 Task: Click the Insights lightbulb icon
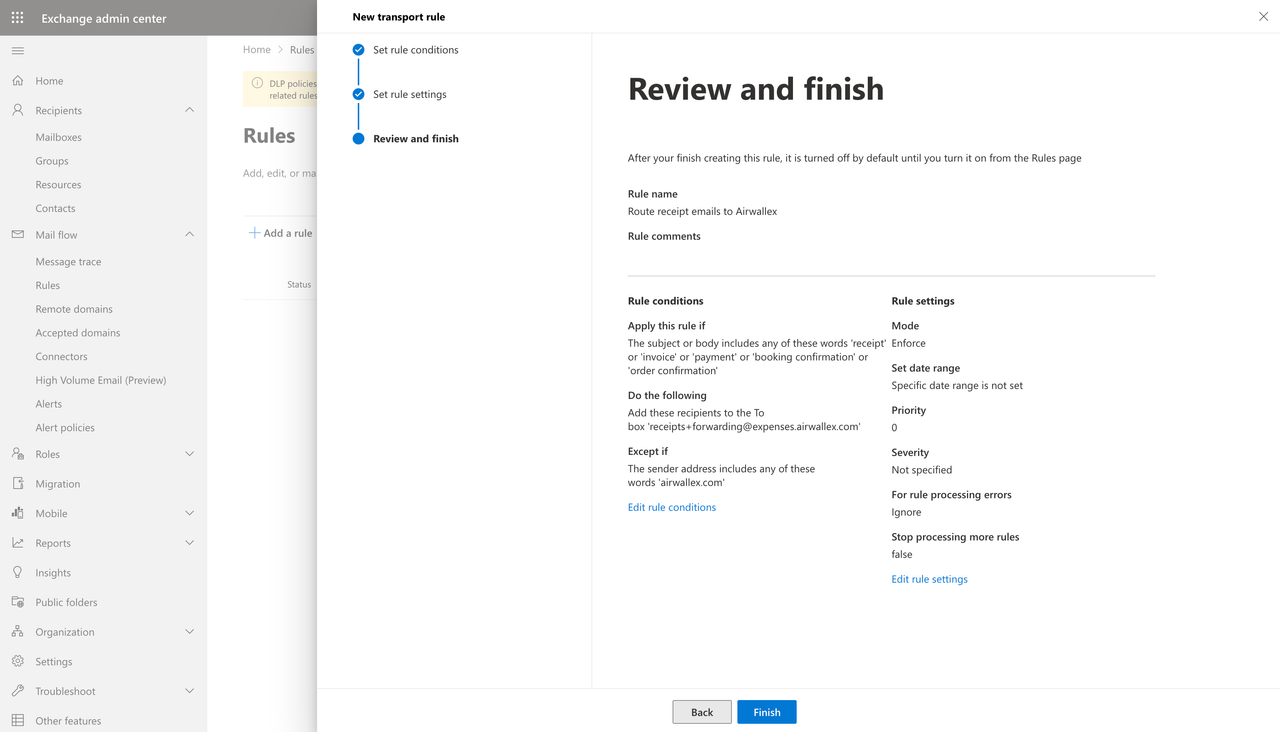[x=17, y=573]
